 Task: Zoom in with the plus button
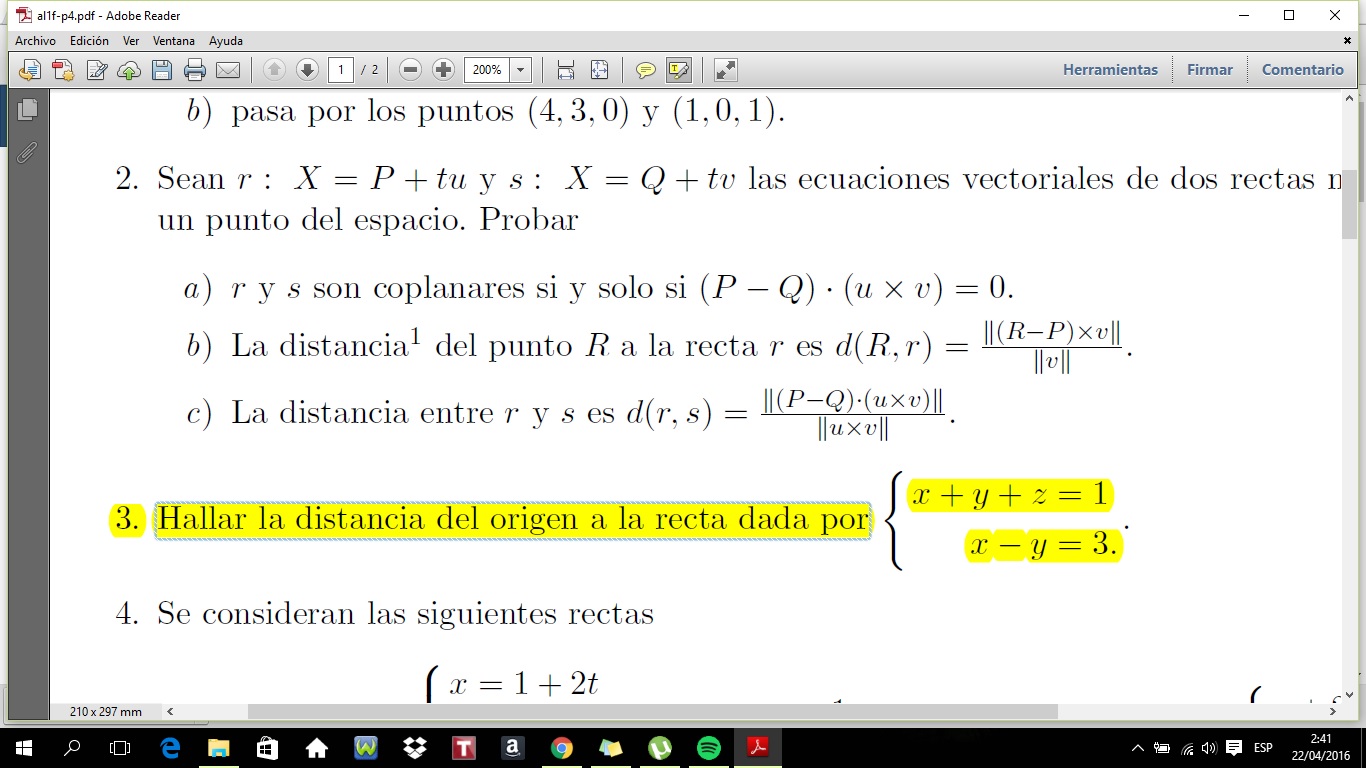pyautogui.click(x=443, y=70)
